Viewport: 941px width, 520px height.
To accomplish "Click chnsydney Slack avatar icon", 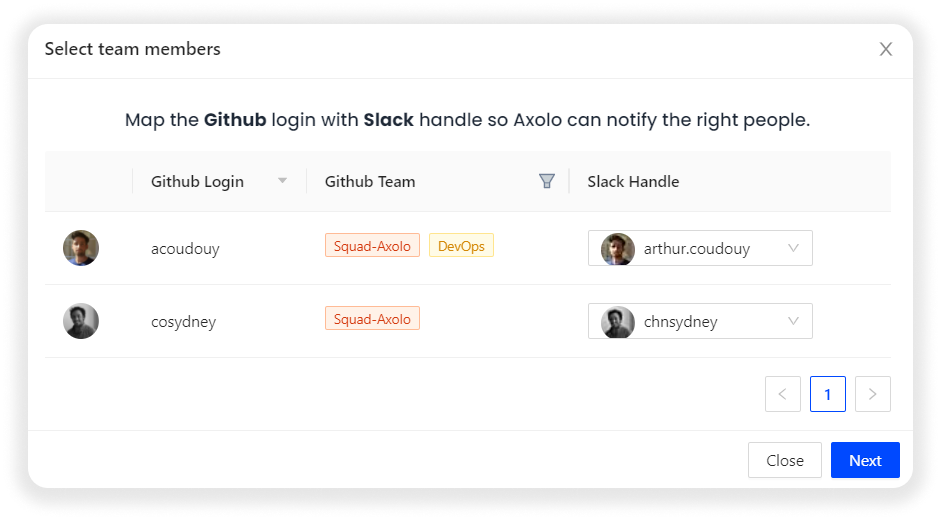I will click(618, 322).
